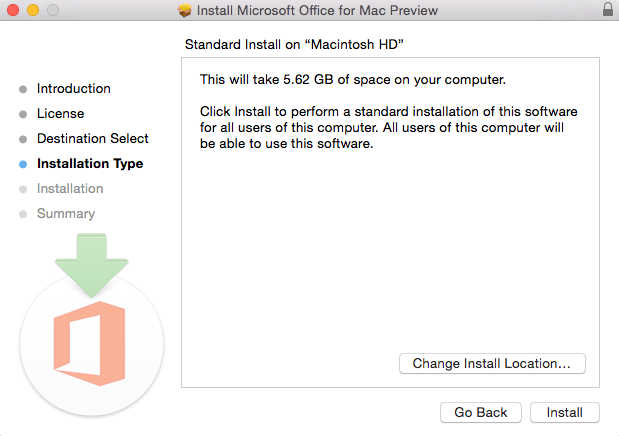
Task: Close the installer window
Action: (12, 11)
